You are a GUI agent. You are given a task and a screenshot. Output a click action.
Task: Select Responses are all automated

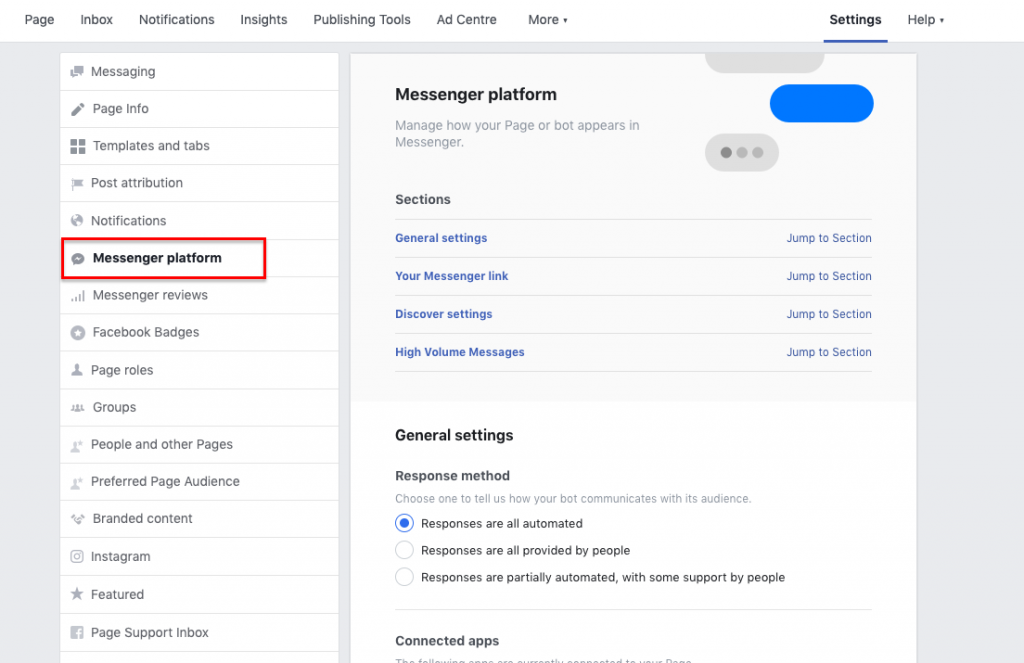[404, 523]
